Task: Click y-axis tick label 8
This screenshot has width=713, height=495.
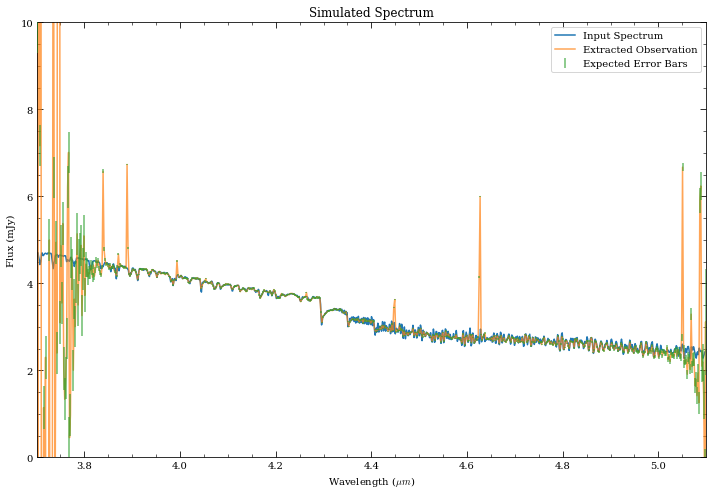Action: point(30,110)
